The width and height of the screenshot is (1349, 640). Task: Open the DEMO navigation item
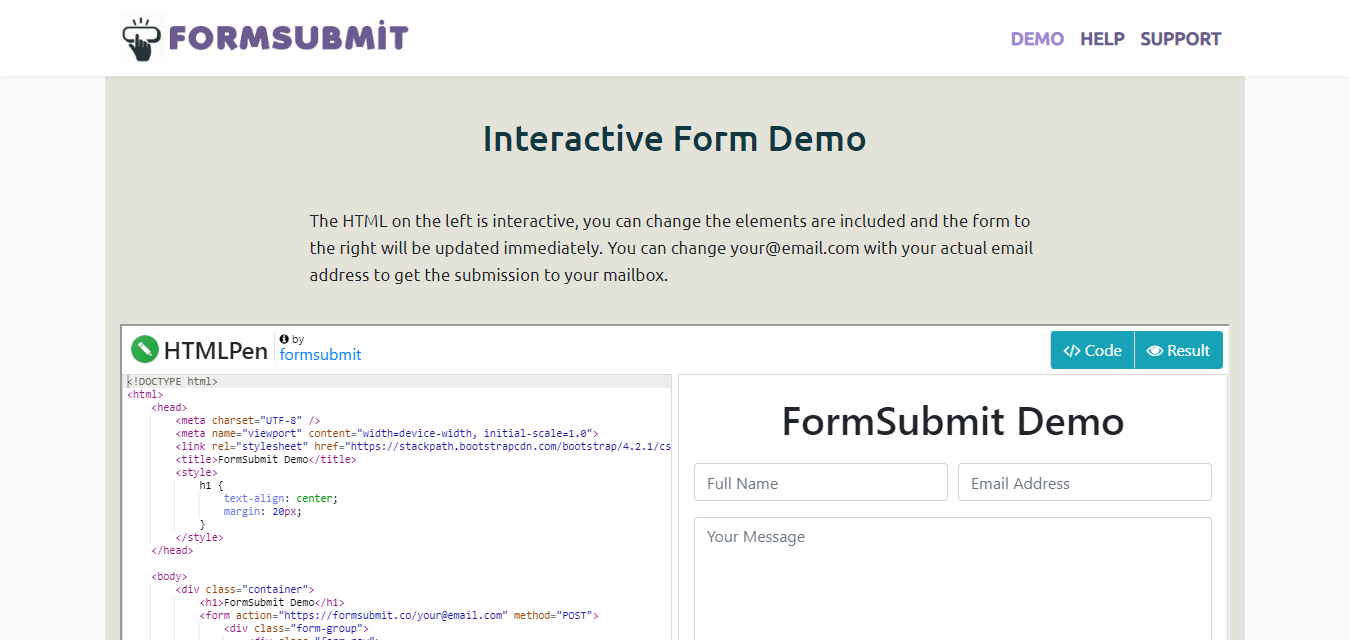click(1037, 39)
